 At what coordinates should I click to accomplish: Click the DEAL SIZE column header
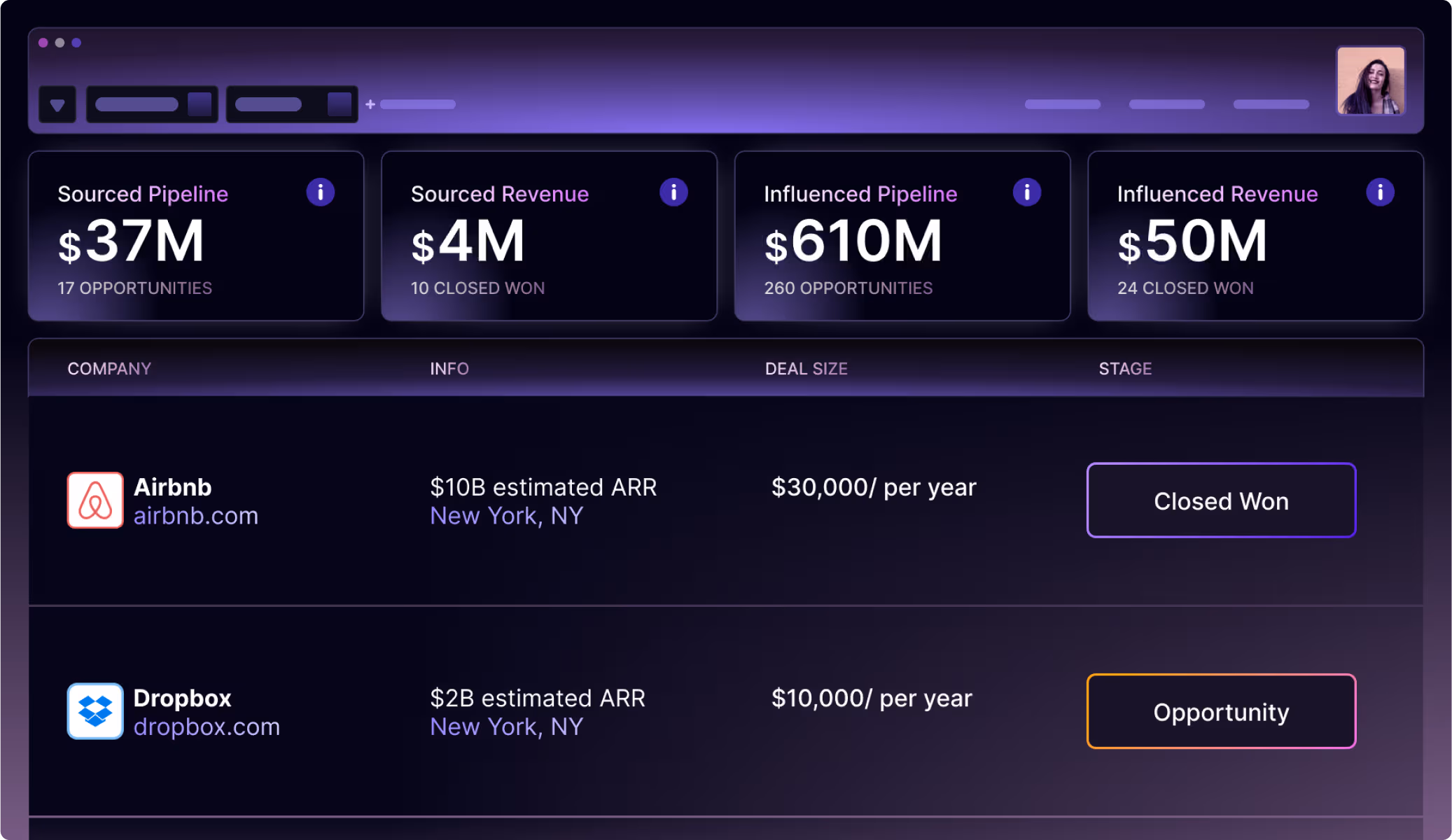[806, 368]
